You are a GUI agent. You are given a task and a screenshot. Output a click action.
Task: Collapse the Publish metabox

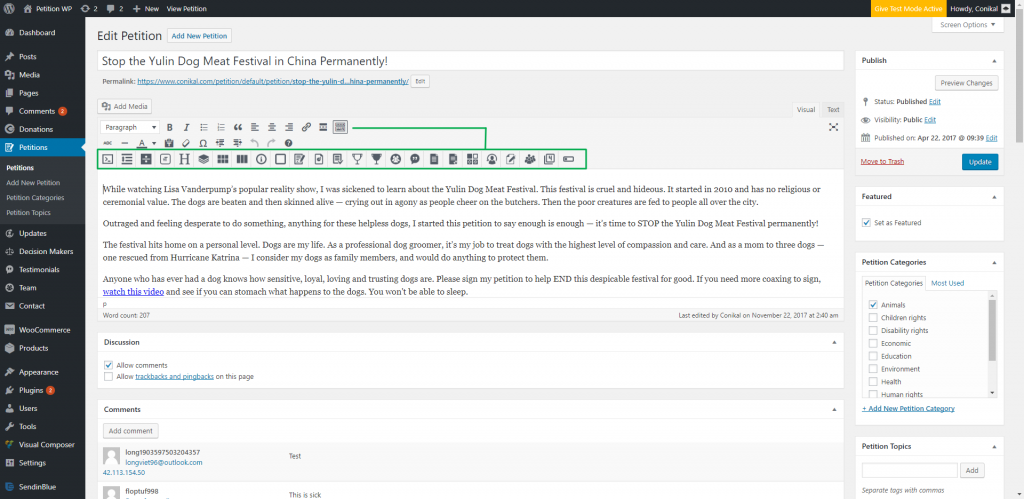click(994, 60)
